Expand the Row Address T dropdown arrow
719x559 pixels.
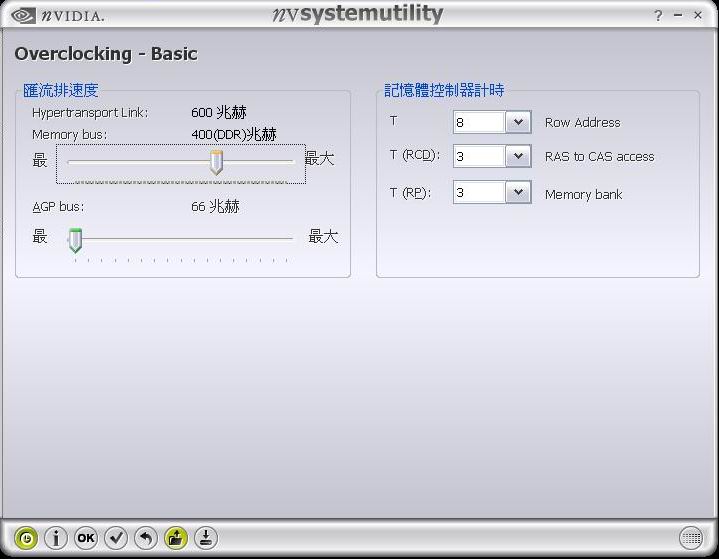518,122
